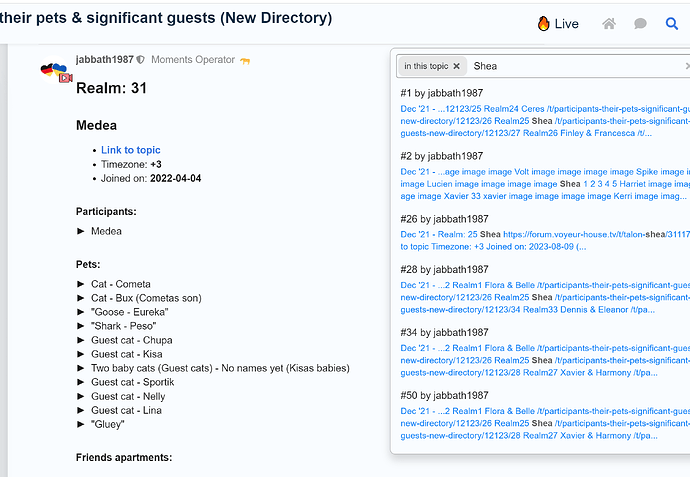The width and height of the screenshot is (690, 477).
Task: Click the moderator shield icon beside jabbath1987
Action: click(x=141, y=60)
